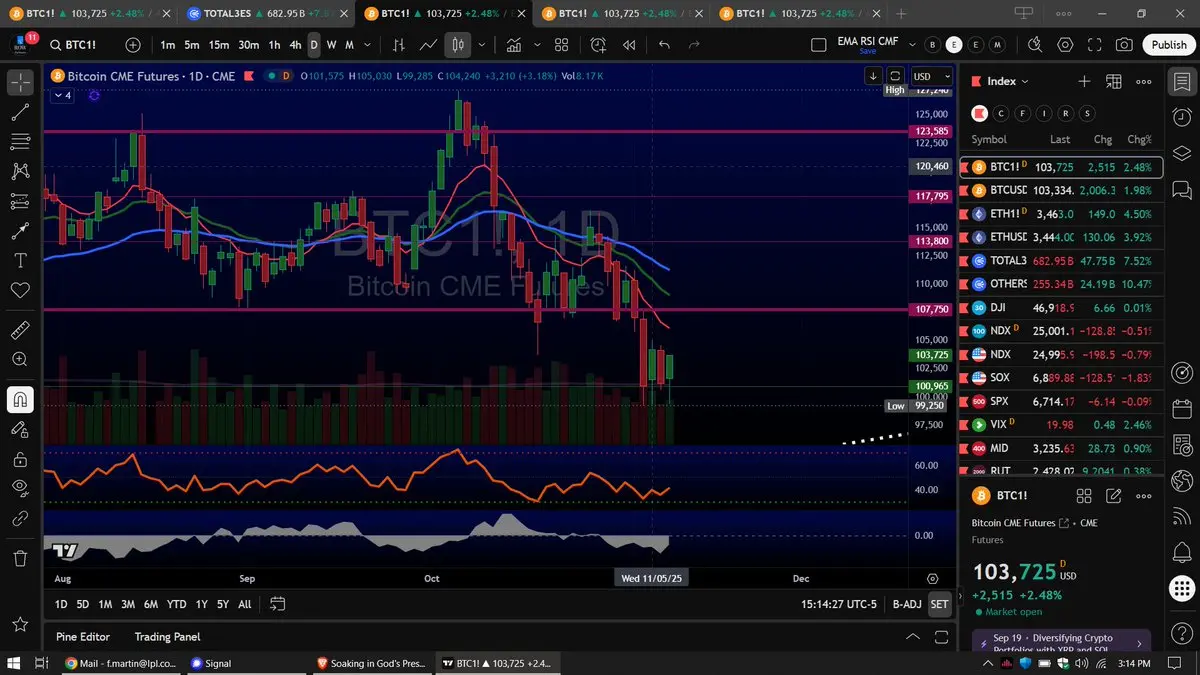Click the red flag color filter
Viewport: 1200px width, 675px height.
(980, 113)
